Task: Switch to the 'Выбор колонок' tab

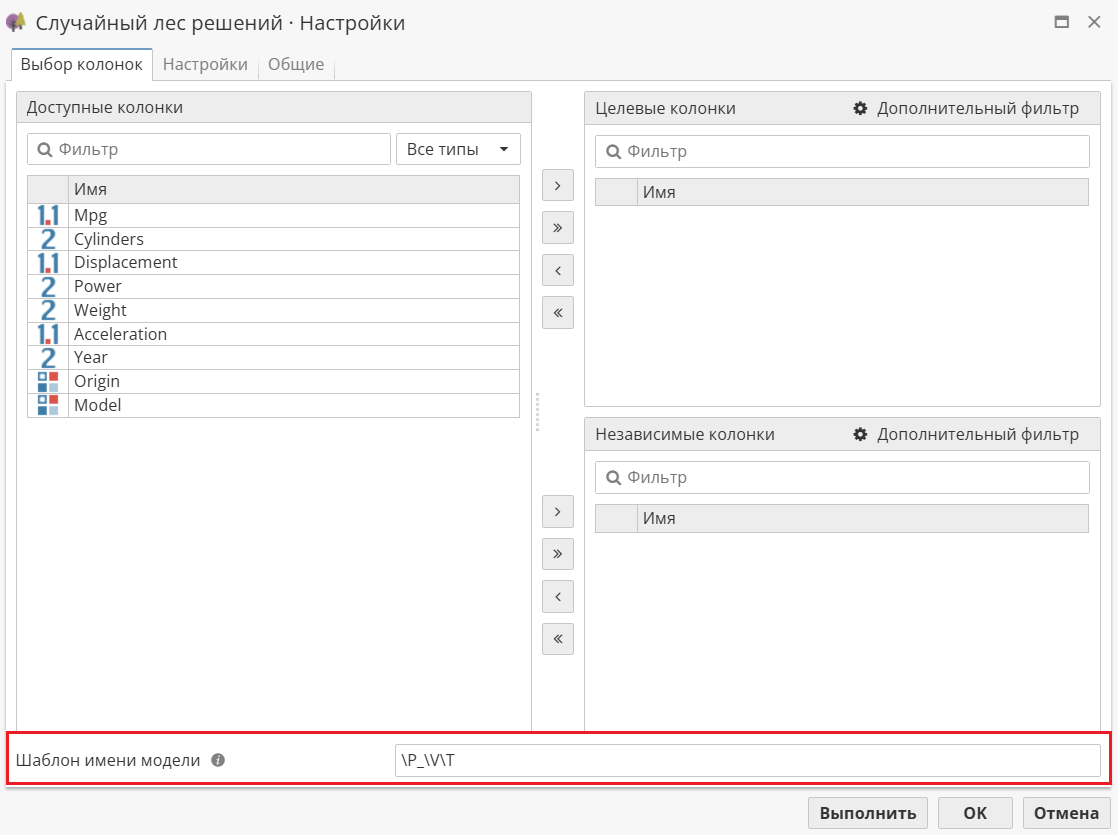Action: [81, 64]
